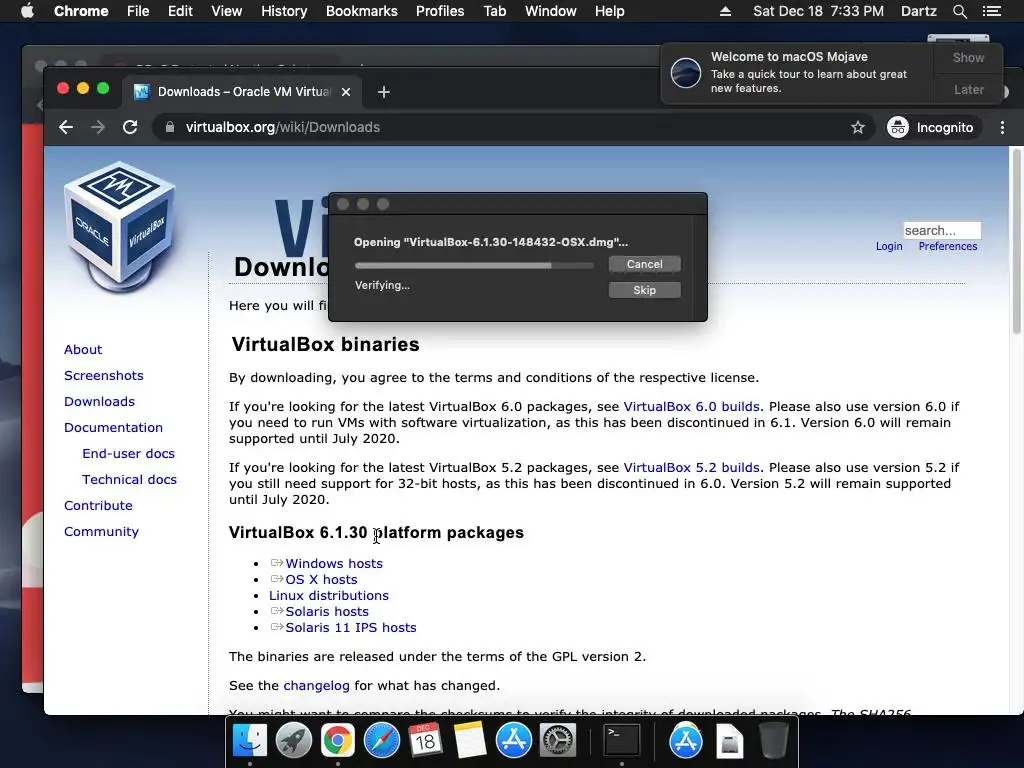Open System Preferences gear in dock
This screenshot has height=768, width=1024.
pos(557,741)
